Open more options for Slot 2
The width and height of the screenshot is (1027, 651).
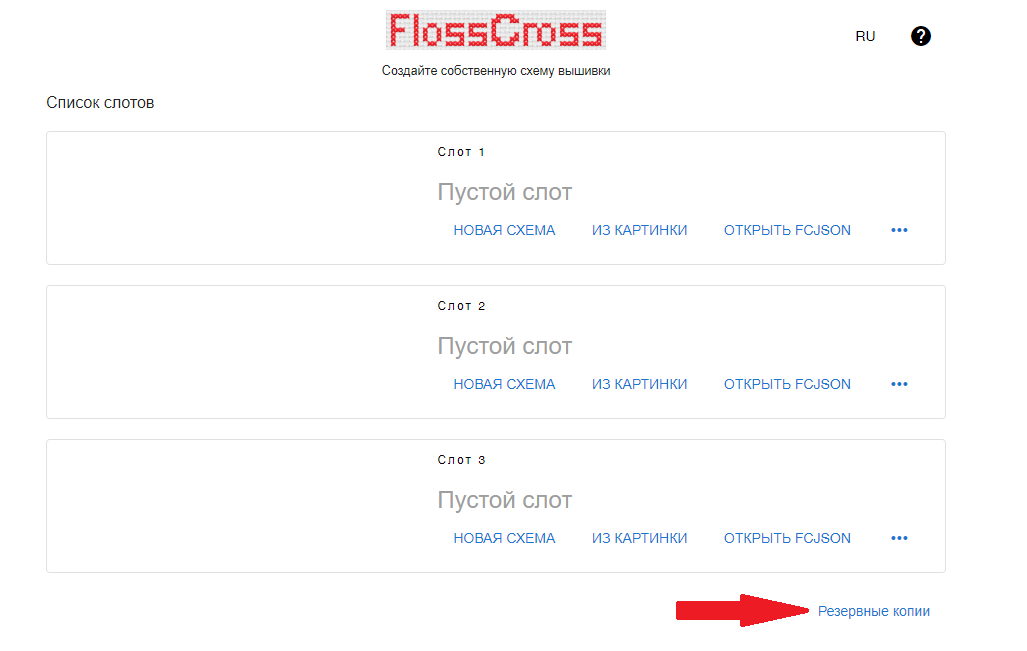pyautogui.click(x=899, y=384)
